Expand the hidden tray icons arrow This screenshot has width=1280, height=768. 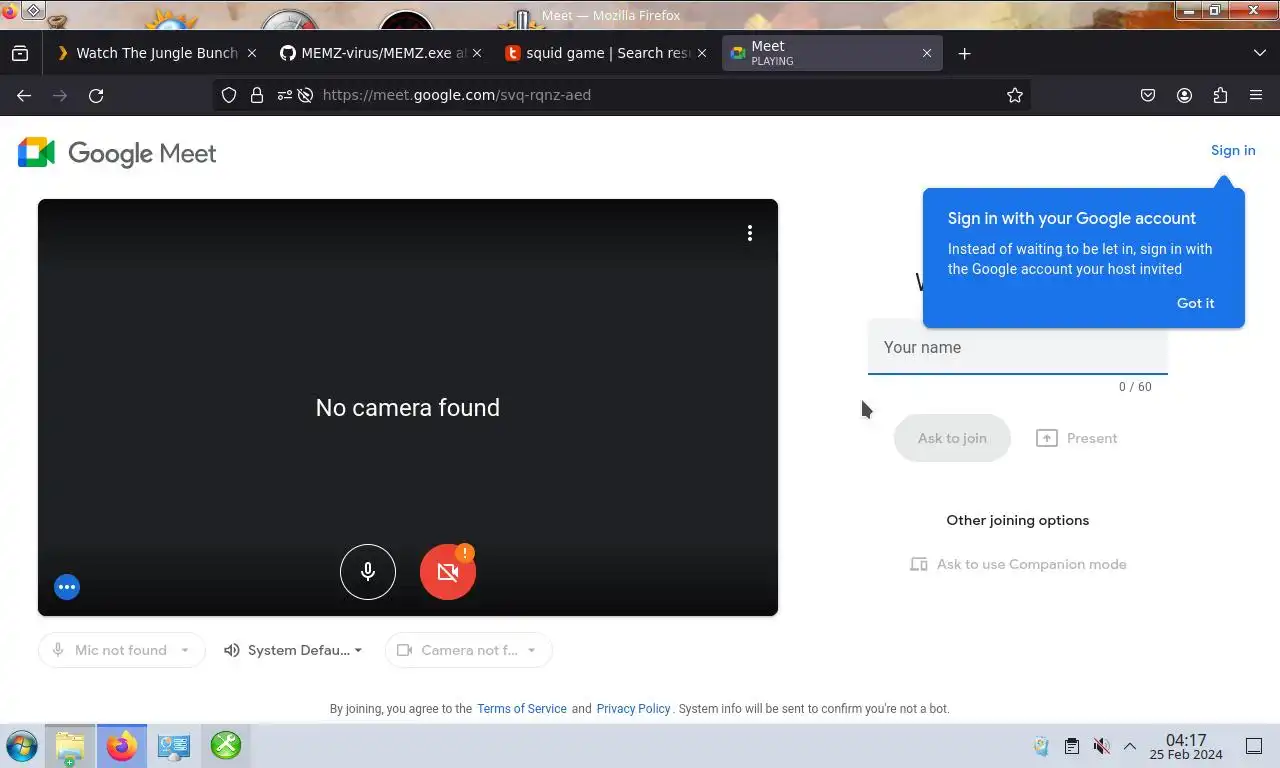1129,746
